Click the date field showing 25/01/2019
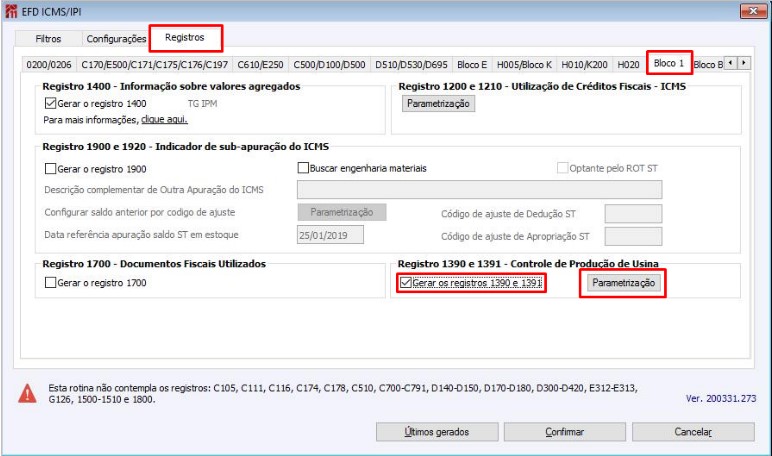 point(330,235)
